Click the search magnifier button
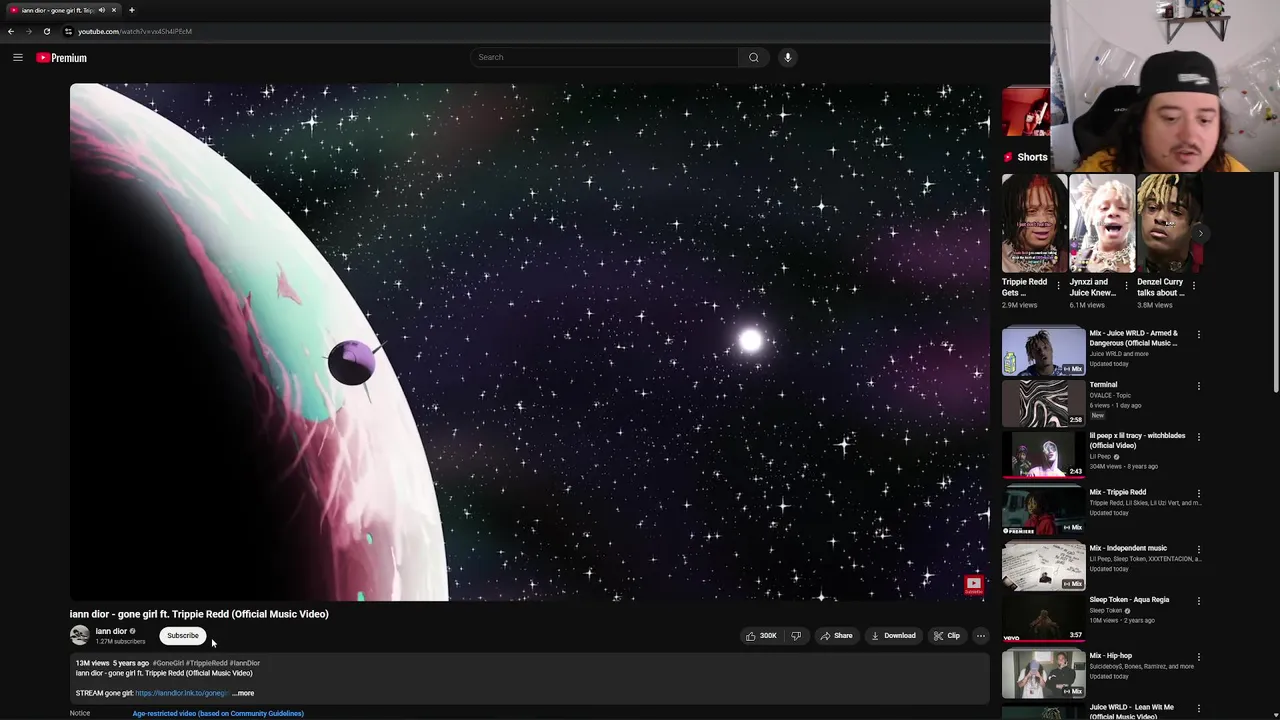Image resolution: width=1280 pixels, height=720 pixels. pyautogui.click(x=753, y=57)
